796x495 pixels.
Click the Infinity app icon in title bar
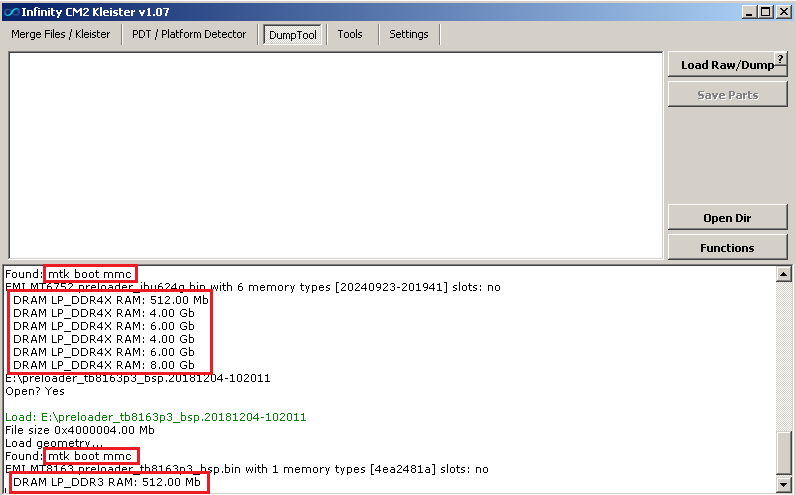(x=10, y=11)
